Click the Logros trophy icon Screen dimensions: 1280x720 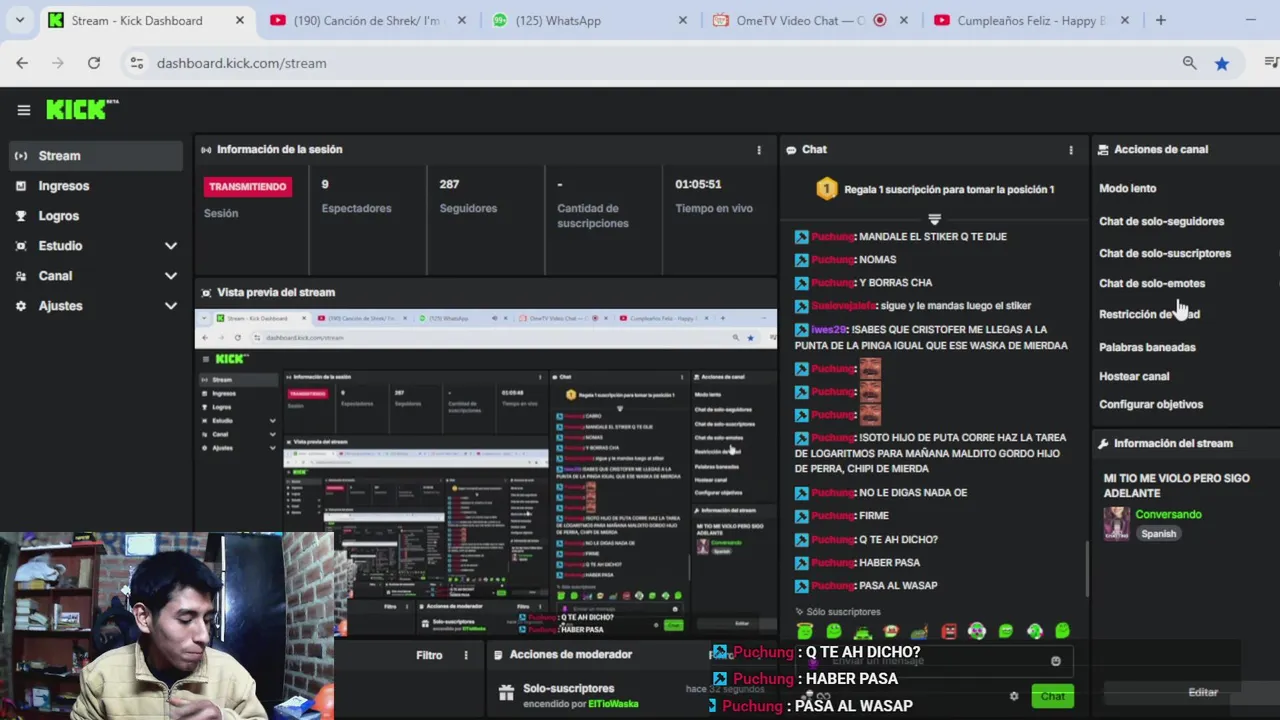[x=21, y=216]
